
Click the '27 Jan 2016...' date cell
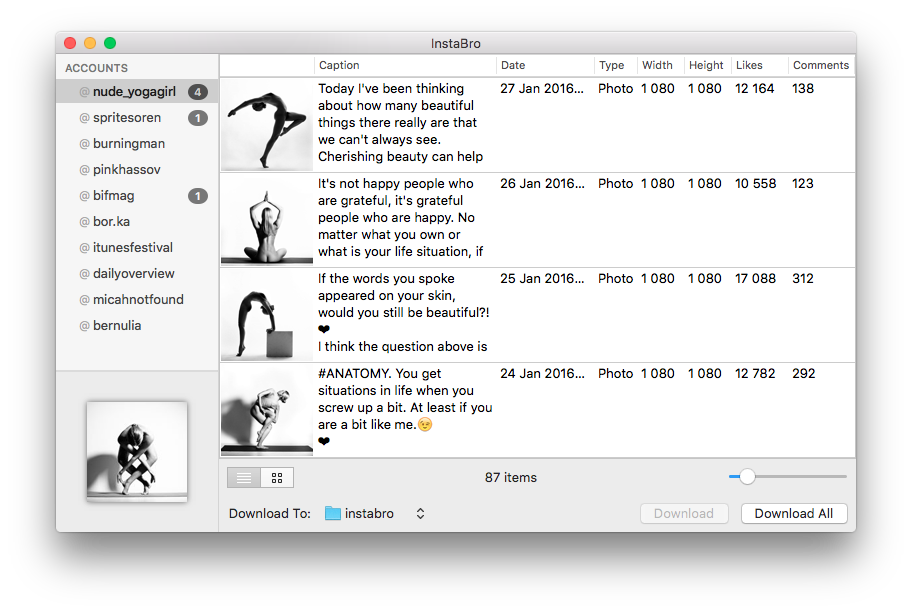[x=542, y=88]
